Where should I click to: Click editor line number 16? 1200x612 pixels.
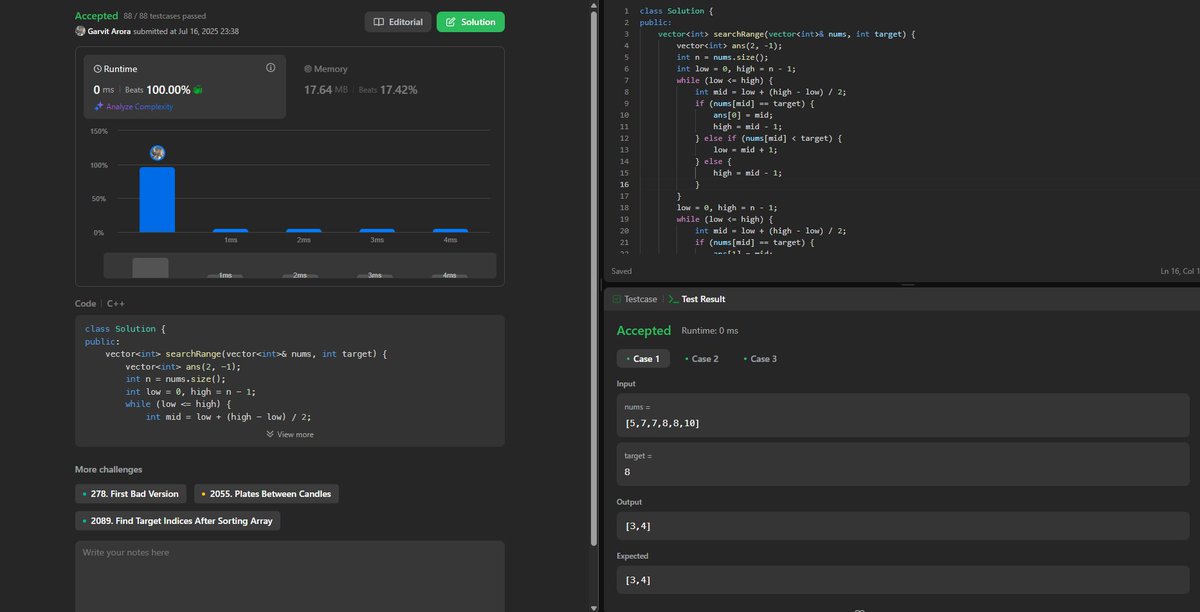pos(624,185)
